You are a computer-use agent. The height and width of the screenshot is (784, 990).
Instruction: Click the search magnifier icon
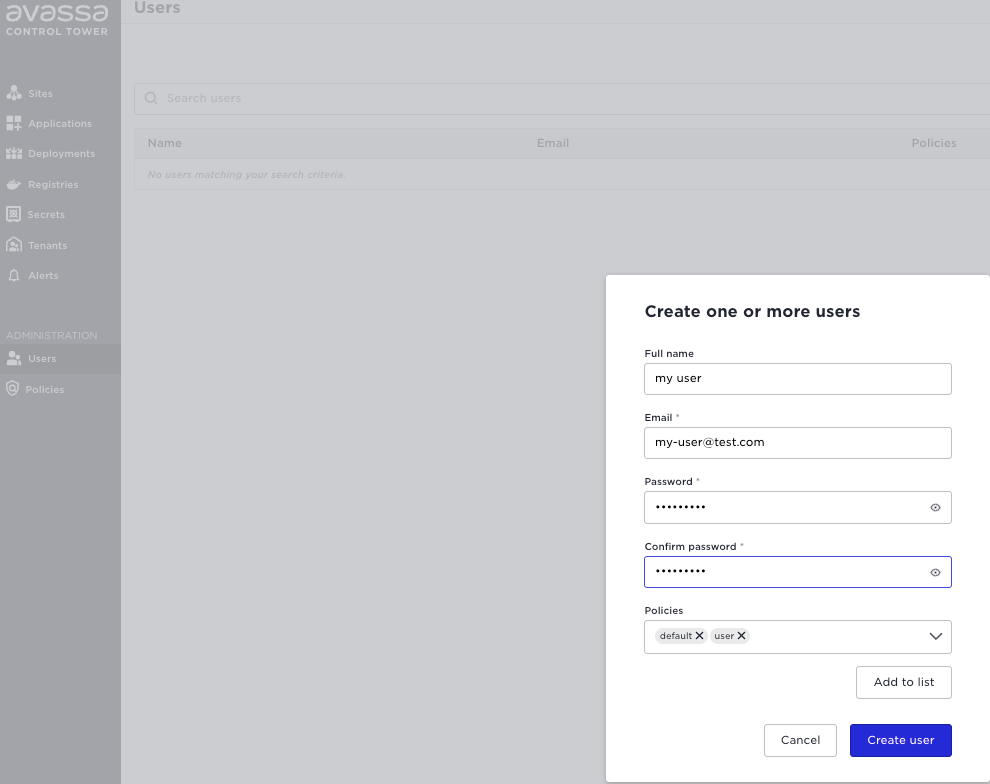151,98
